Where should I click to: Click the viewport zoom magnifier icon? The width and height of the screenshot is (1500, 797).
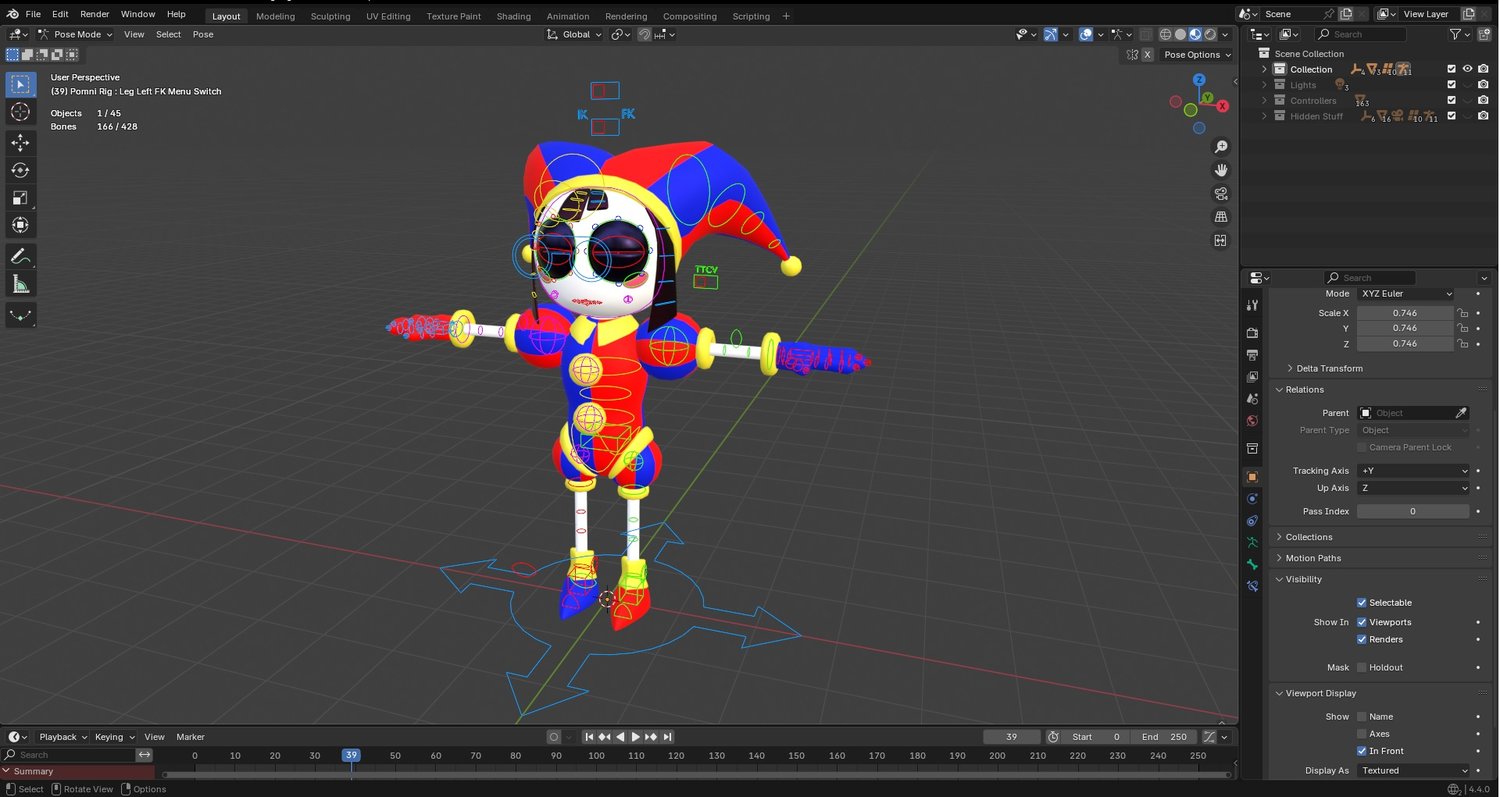click(1221, 147)
